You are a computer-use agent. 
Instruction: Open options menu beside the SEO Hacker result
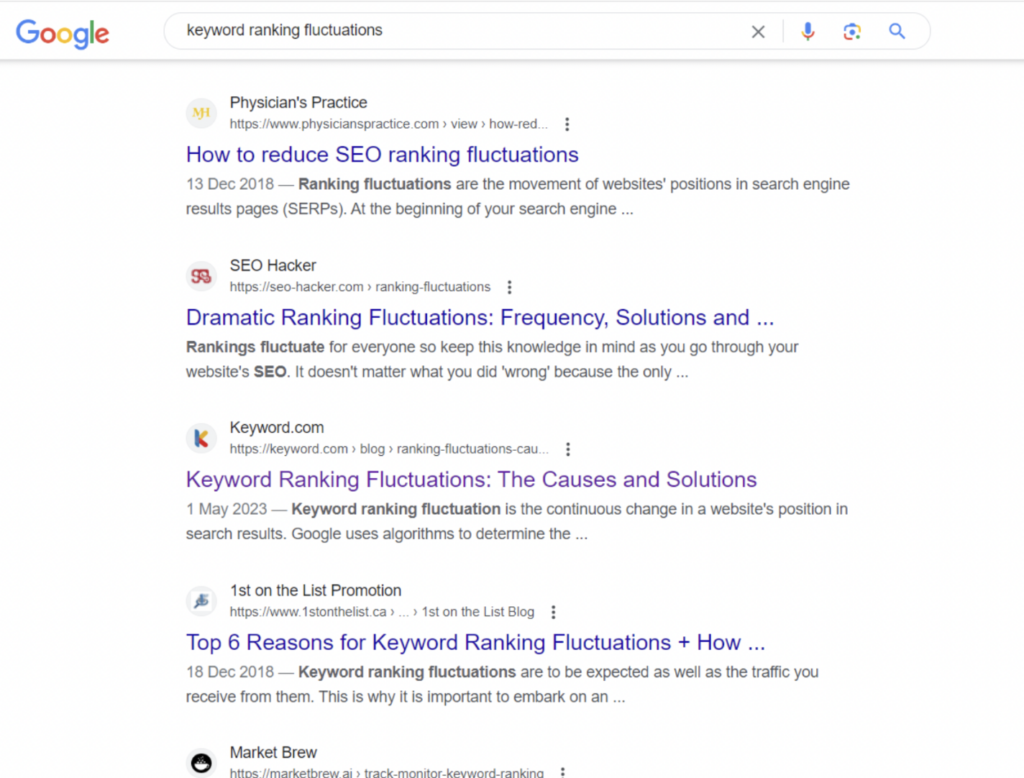(x=510, y=286)
